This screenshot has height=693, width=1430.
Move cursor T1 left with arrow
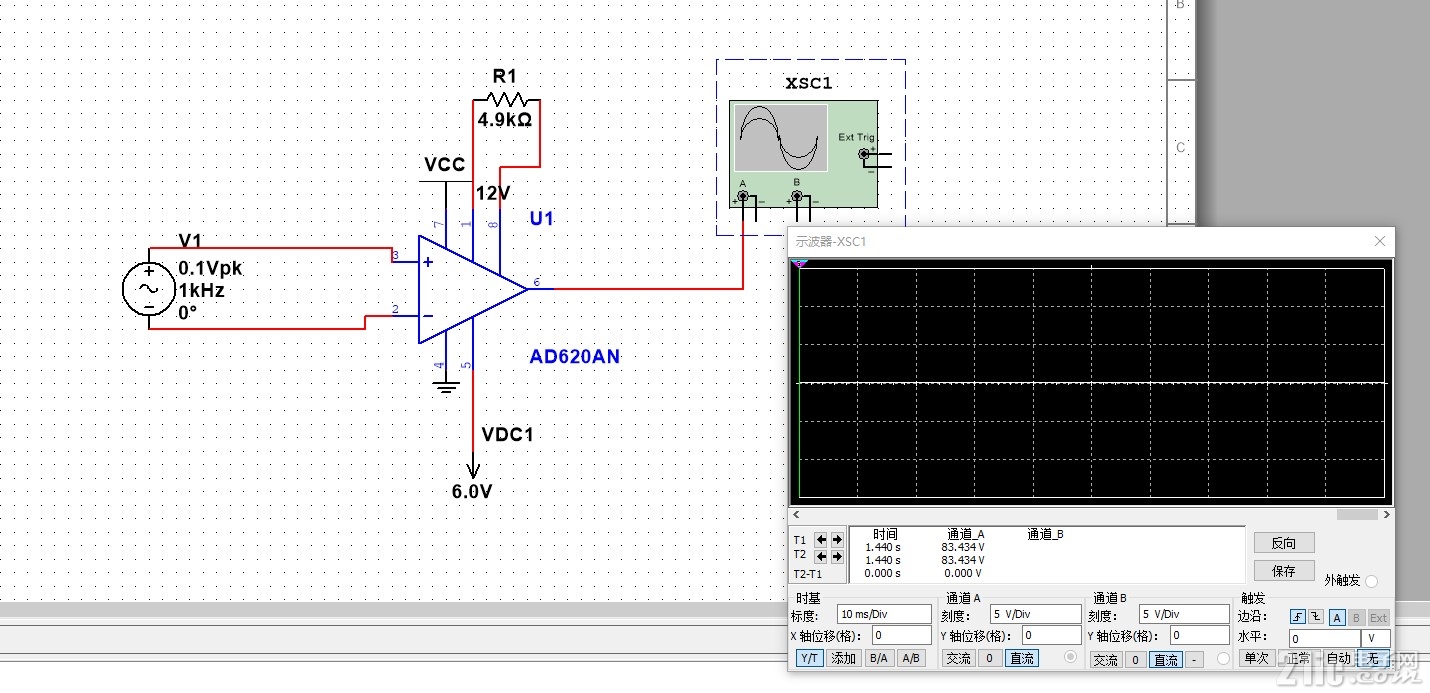tap(821, 539)
